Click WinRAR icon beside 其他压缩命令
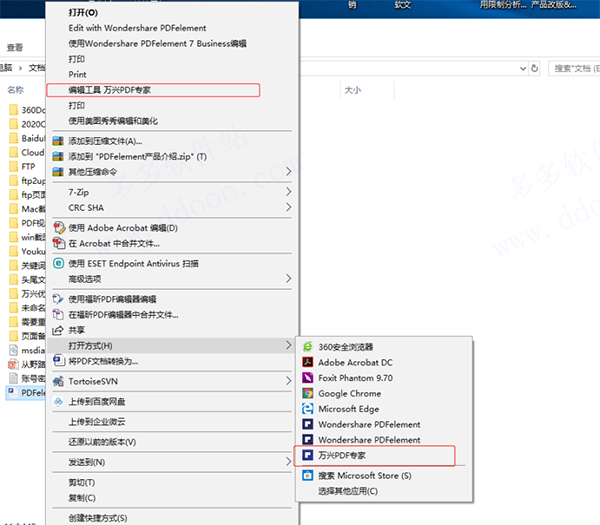600x525 pixels. (x=58, y=171)
